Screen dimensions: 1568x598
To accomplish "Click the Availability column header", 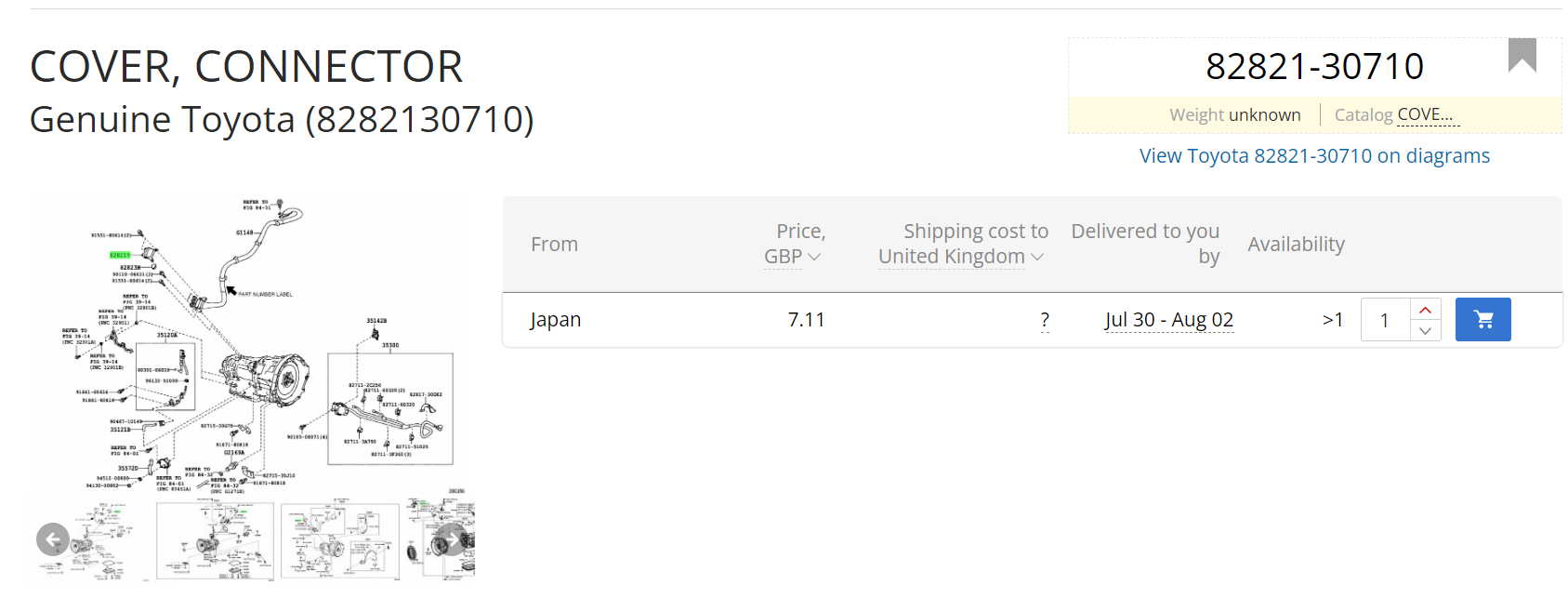I will click(x=1296, y=245).
